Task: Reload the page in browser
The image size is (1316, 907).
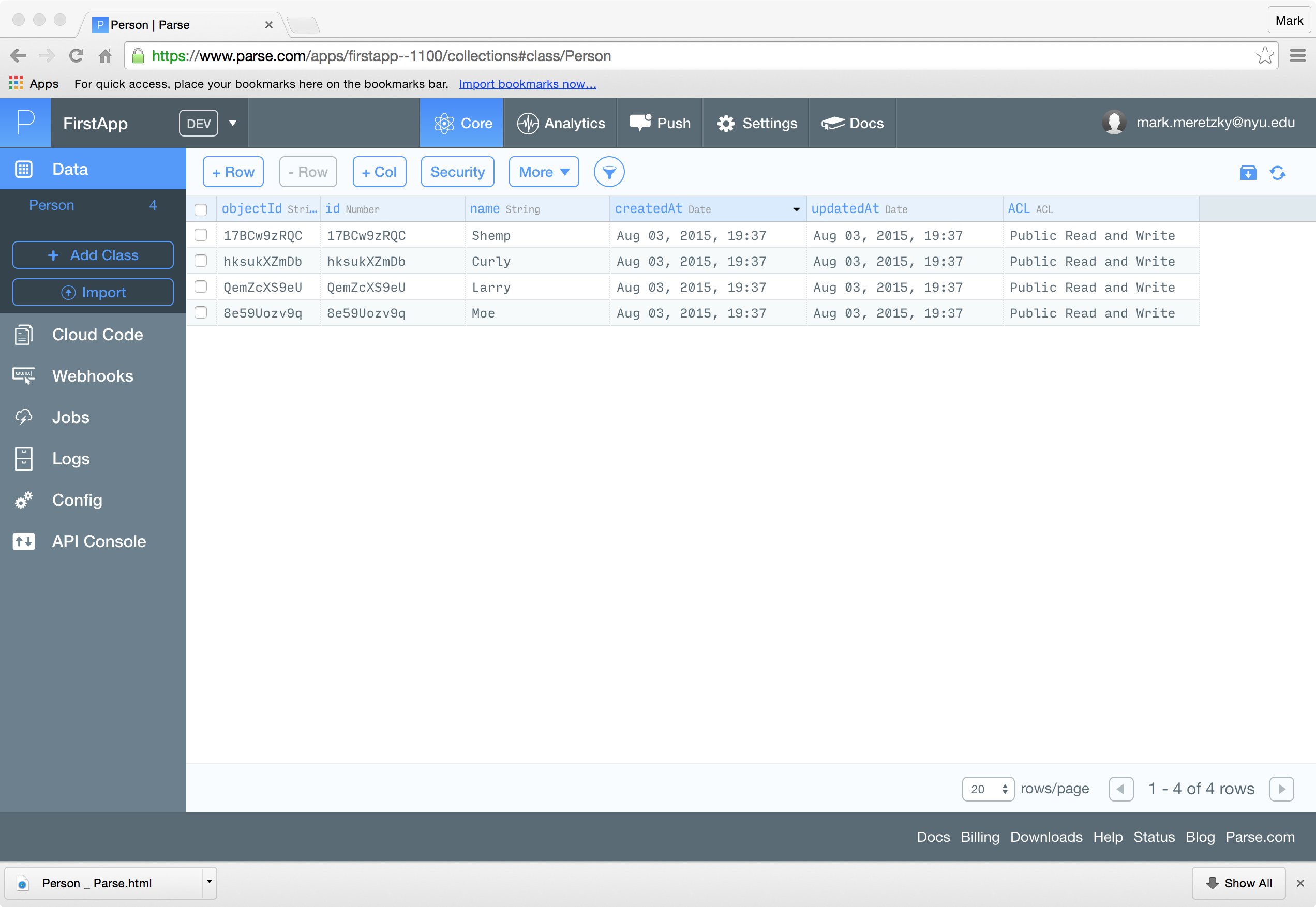Action: [76, 56]
